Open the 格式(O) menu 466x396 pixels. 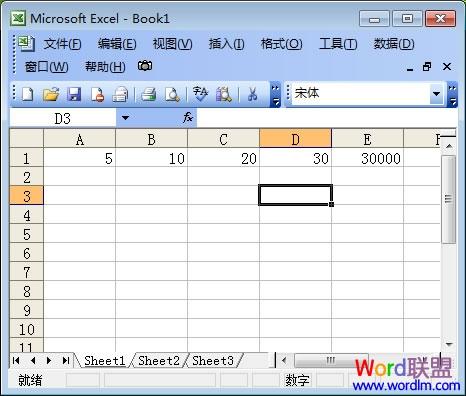click(x=281, y=44)
